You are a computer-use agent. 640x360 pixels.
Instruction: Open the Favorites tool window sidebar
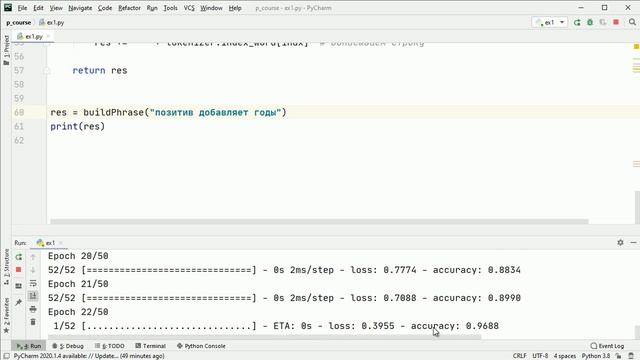pos(7,315)
